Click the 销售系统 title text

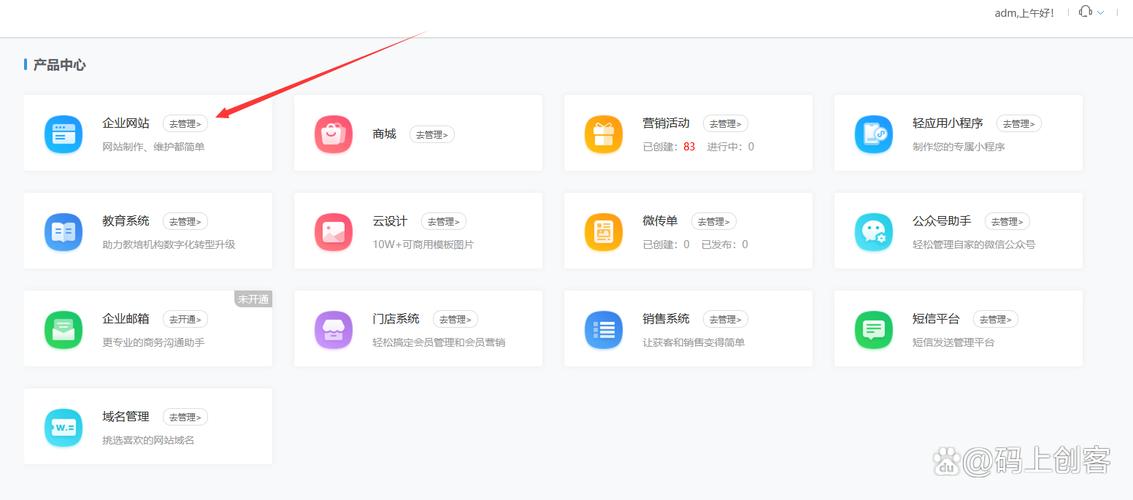coord(666,318)
